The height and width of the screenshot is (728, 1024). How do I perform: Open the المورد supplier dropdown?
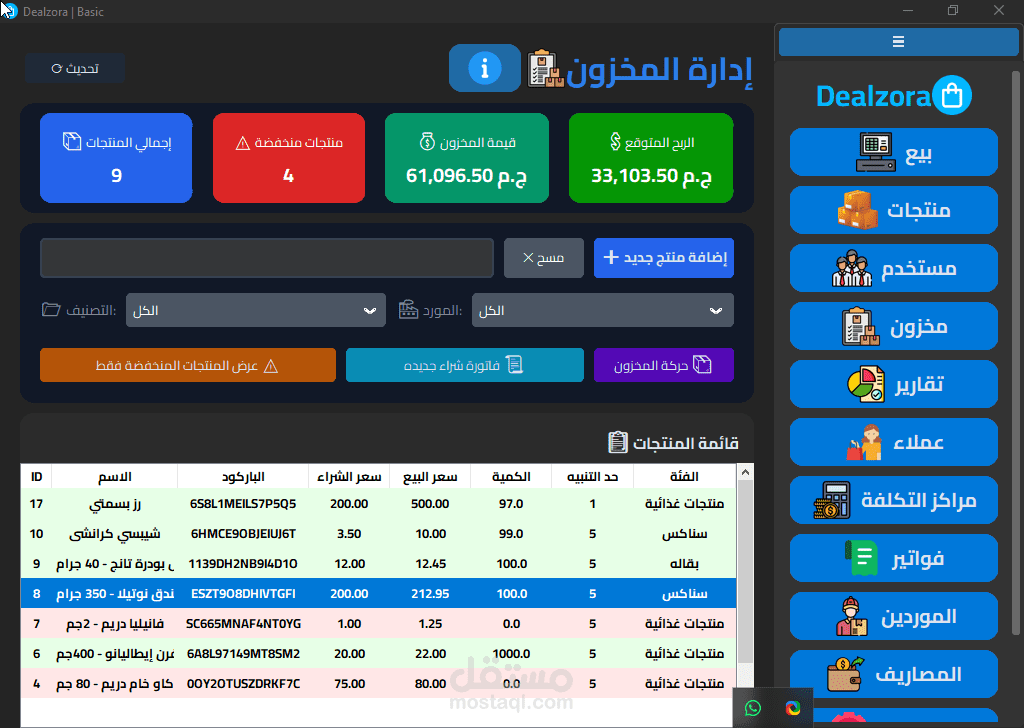coord(602,310)
